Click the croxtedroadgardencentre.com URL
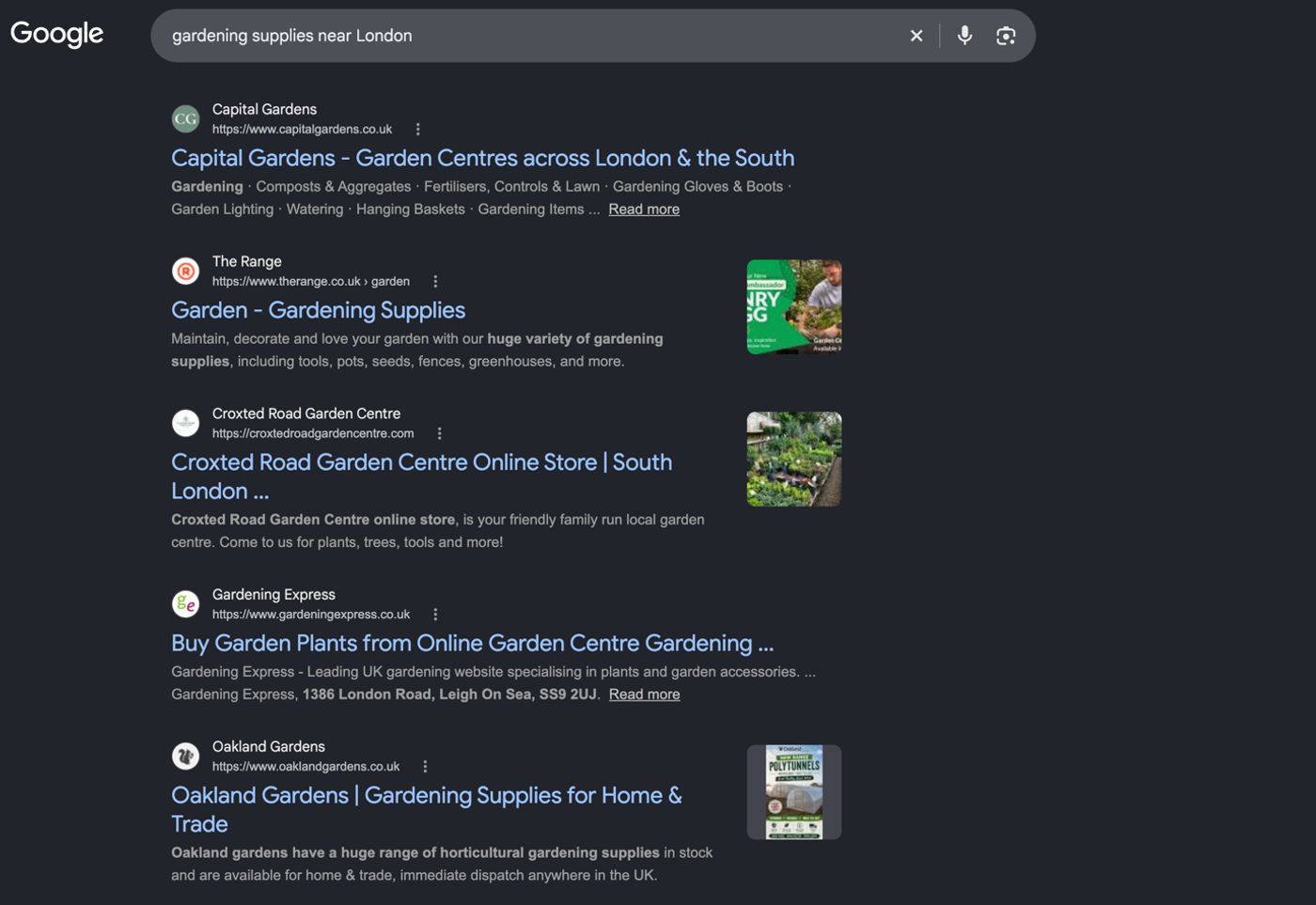This screenshot has width=1316, height=905. [x=313, y=434]
